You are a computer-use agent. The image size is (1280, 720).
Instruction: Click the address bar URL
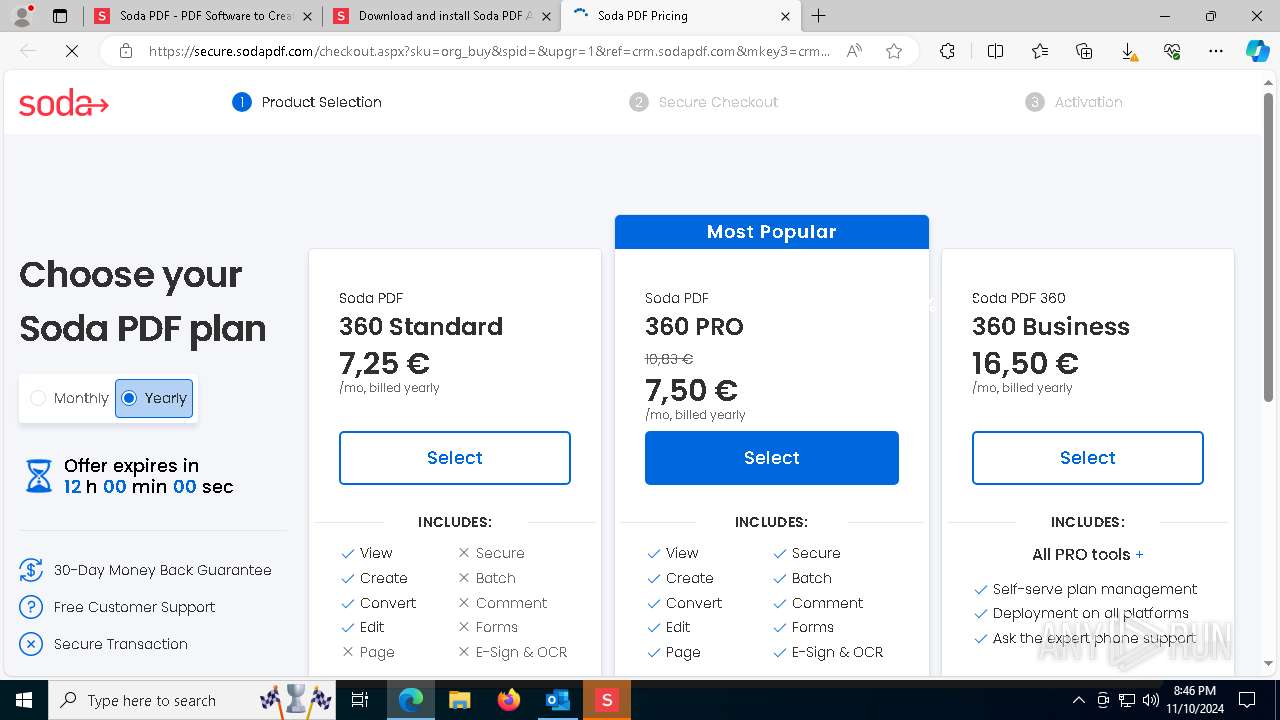pyautogui.click(x=490, y=52)
